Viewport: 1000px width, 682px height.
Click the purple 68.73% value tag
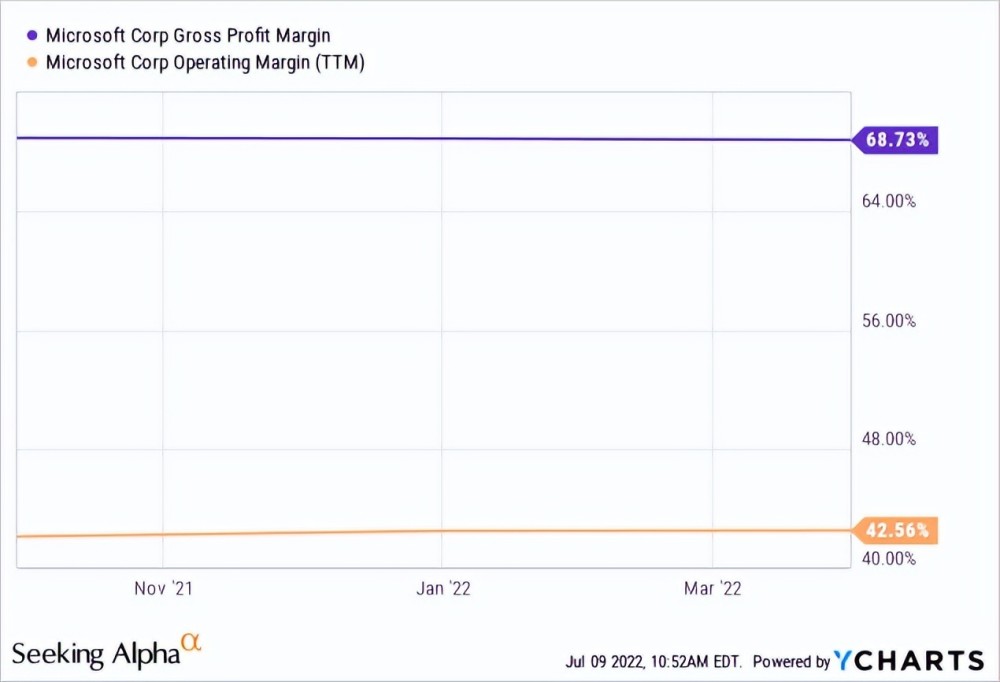pyautogui.click(x=896, y=140)
